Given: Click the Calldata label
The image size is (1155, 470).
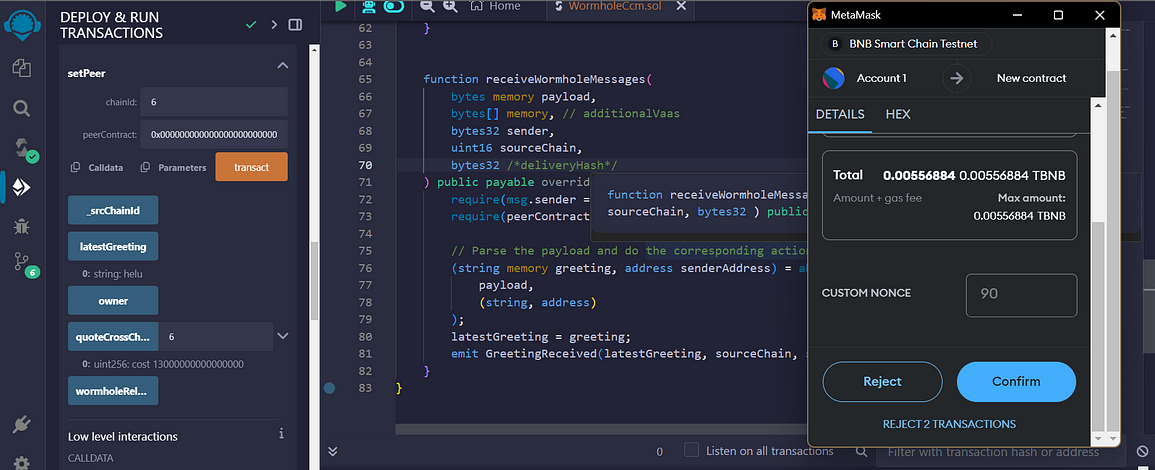Looking at the screenshot, I should pyautogui.click(x=106, y=167).
